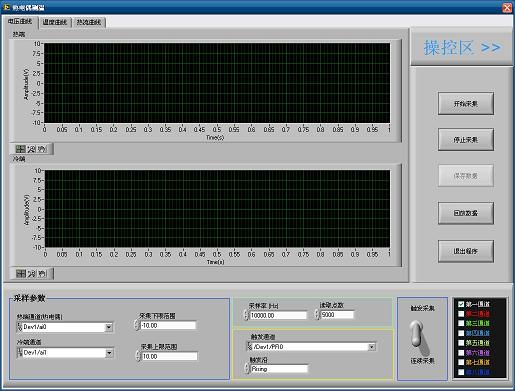The width and height of the screenshot is (515, 391).
Task: Click the LabVIEW icon in the title bar
Action: click(6, 7)
